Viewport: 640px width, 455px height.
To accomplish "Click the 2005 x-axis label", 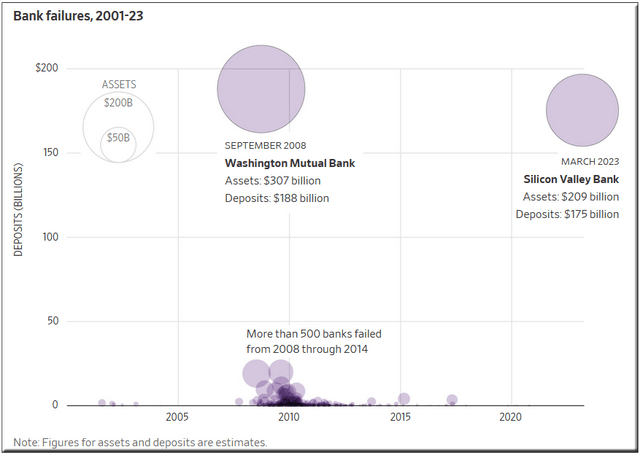I will [x=177, y=417].
